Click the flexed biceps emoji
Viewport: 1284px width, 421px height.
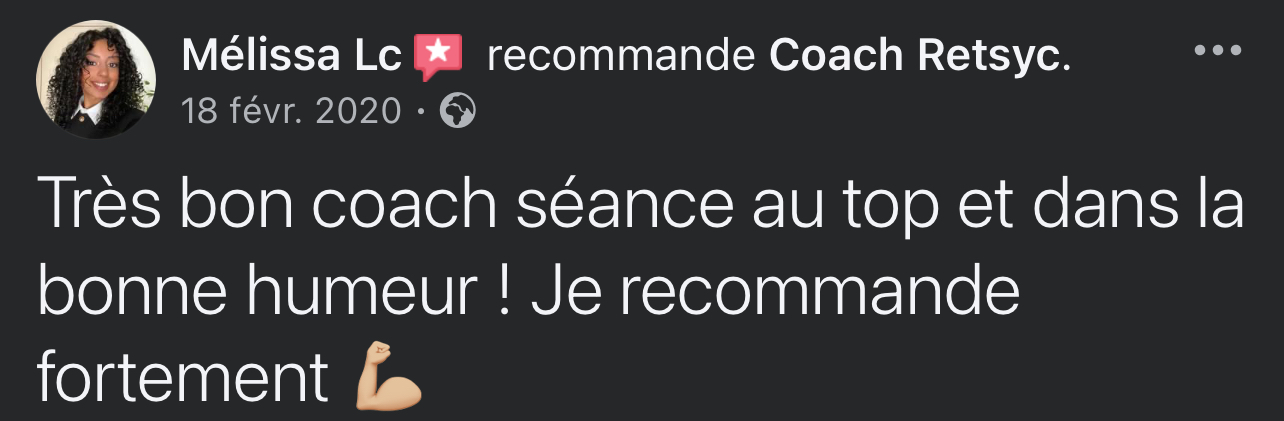[388, 376]
